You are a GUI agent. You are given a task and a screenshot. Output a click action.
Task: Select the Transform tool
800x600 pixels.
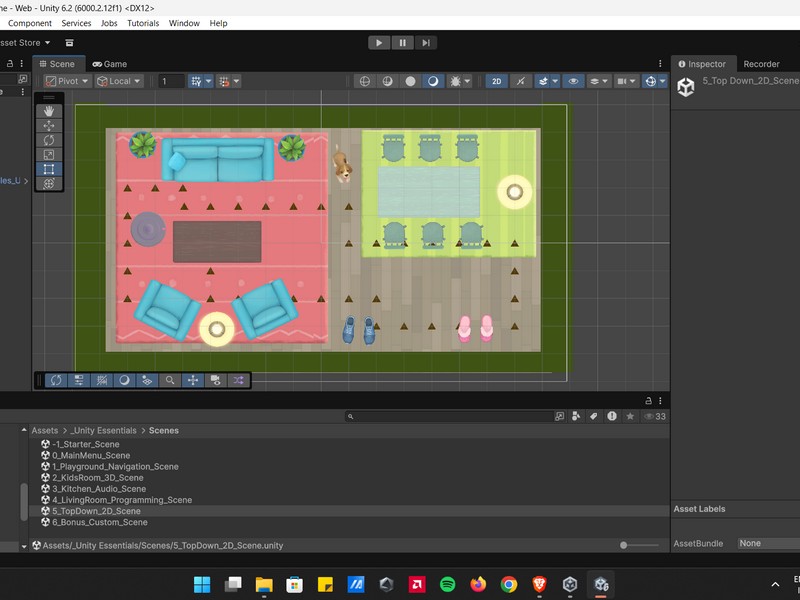(x=49, y=184)
